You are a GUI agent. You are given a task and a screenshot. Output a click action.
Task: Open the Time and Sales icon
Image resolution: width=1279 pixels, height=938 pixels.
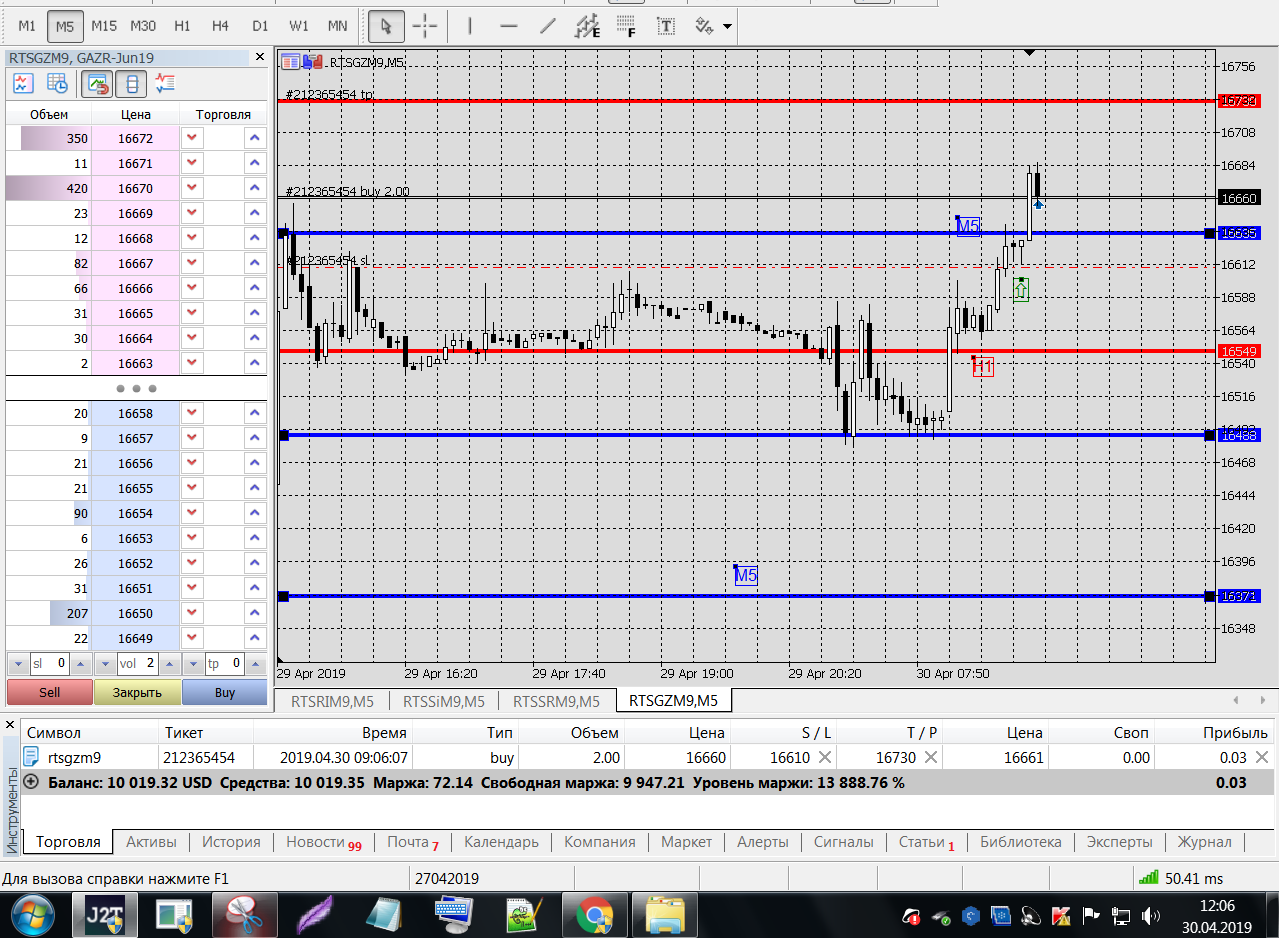pos(57,84)
